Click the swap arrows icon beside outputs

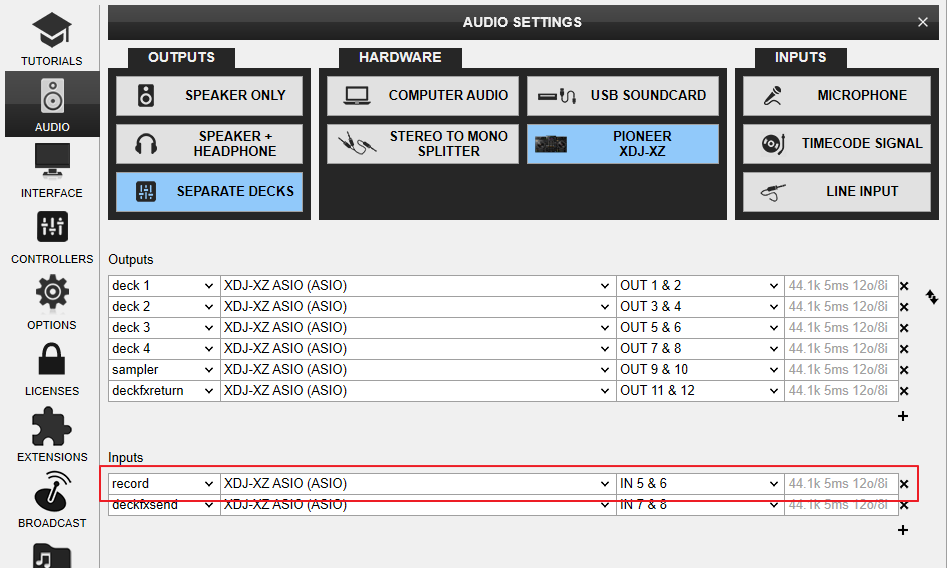[x=932, y=297]
